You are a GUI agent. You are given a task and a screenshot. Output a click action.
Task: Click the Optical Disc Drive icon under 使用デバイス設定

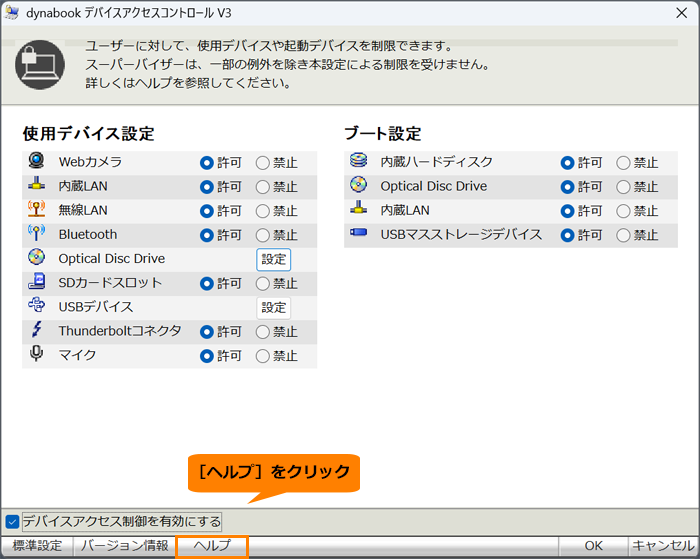[x=37, y=257]
